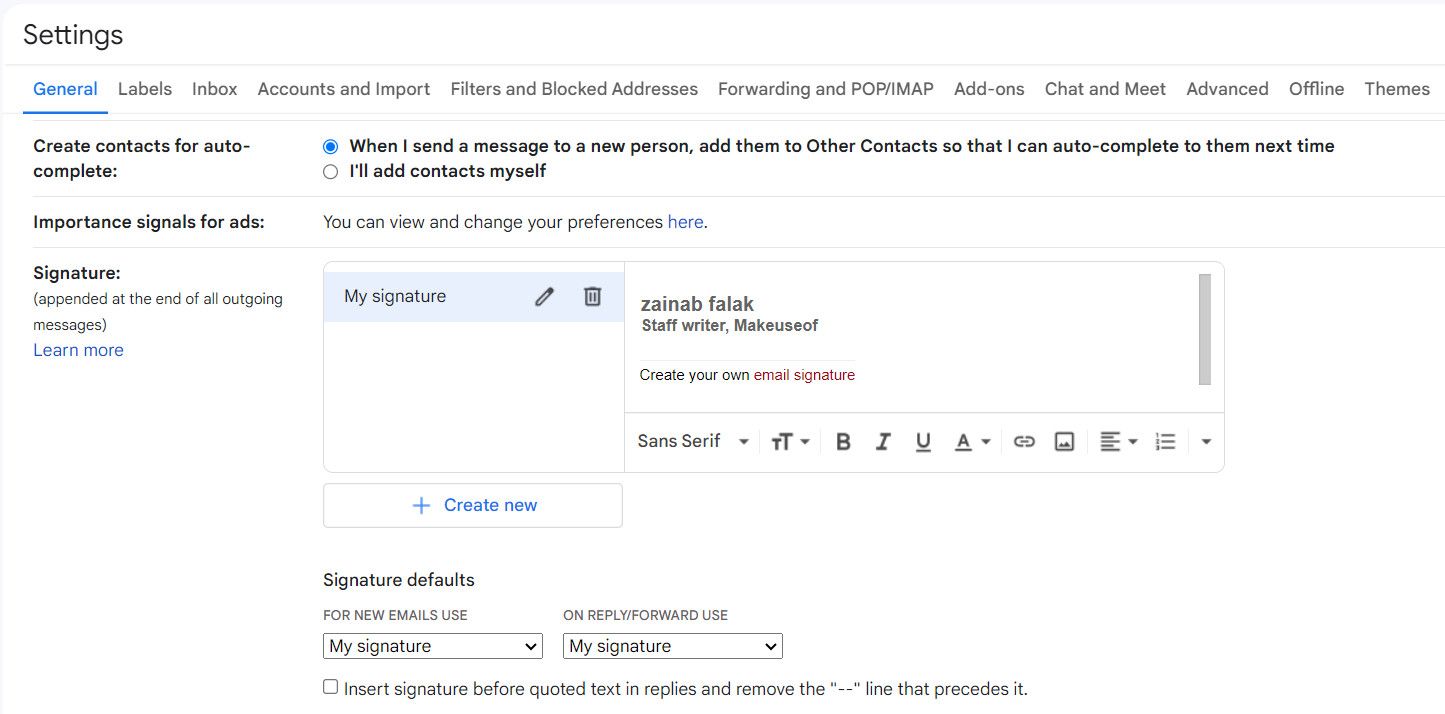
Task: Choose the I'll add contacts myself option
Action: tap(330, 171)
